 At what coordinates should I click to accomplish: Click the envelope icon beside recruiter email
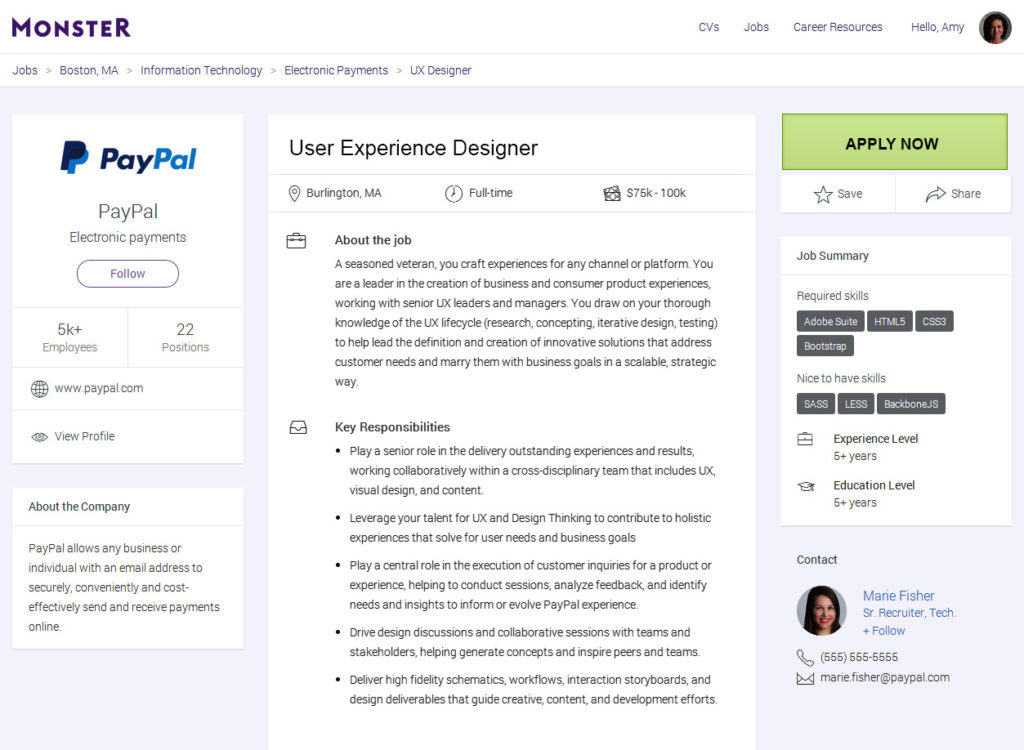click(x=805, y=679)
